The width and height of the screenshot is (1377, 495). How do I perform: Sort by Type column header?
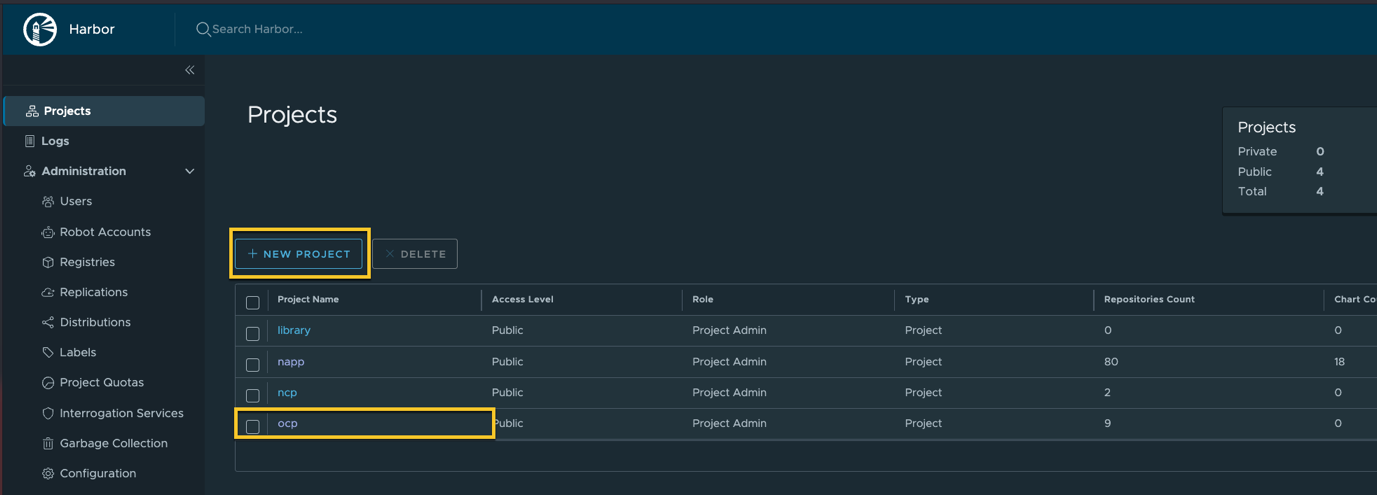tap(917, 299)
